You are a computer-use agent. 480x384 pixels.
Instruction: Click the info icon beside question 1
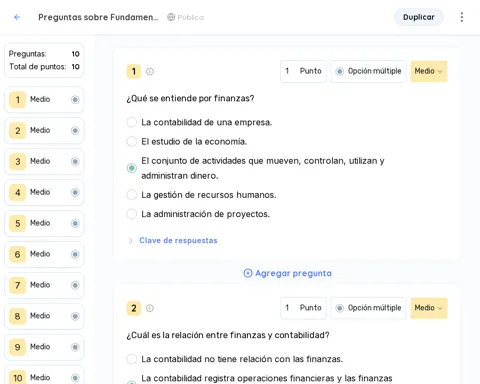tap(150, 71)
